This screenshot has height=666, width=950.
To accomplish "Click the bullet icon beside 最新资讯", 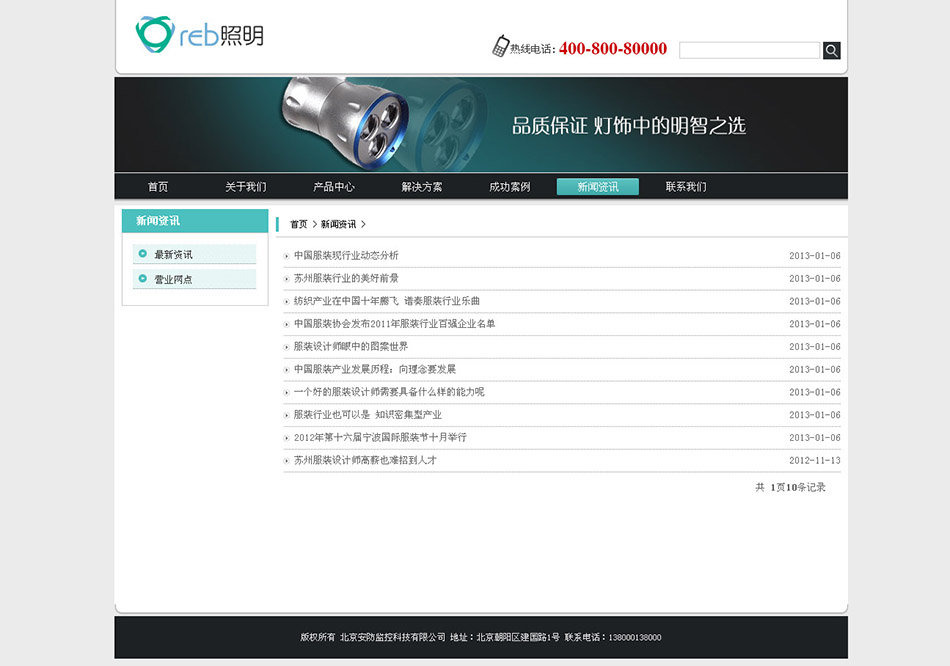I will tap(142, 253).
